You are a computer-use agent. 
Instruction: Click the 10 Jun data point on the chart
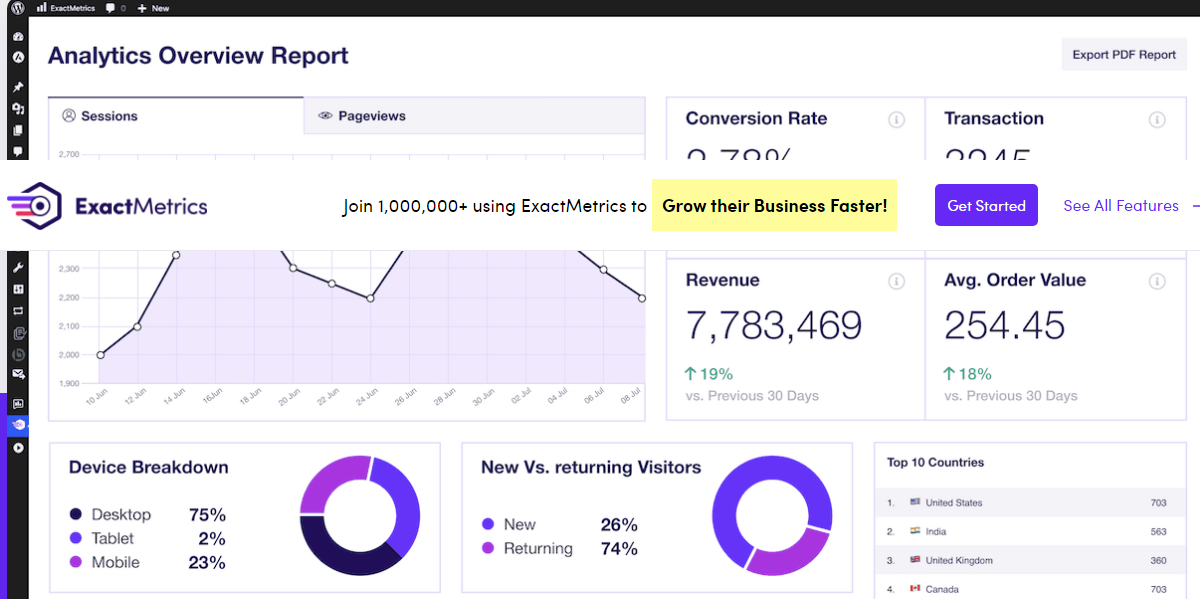[x=101, y=355]
